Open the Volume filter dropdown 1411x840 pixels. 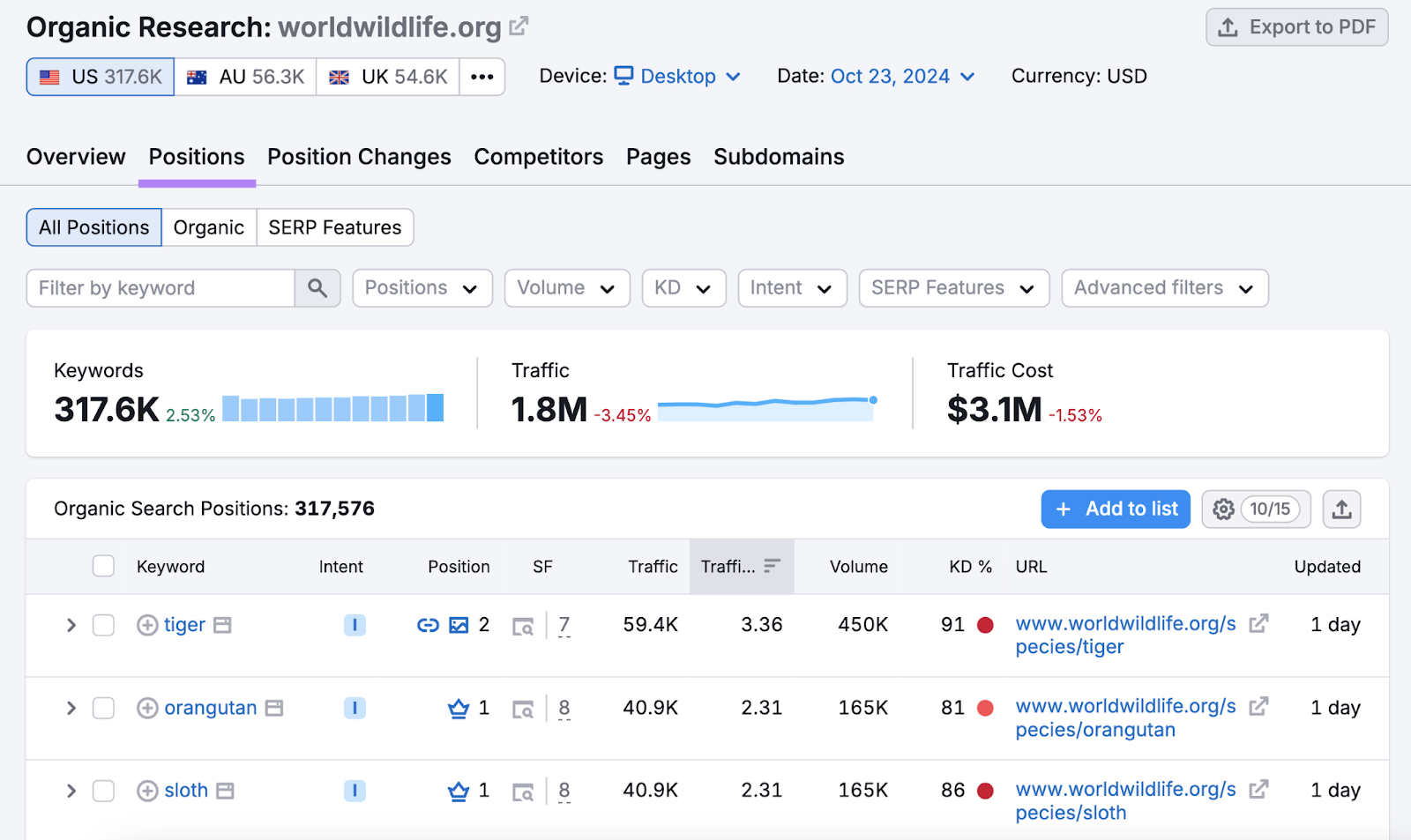coord(567,288)
